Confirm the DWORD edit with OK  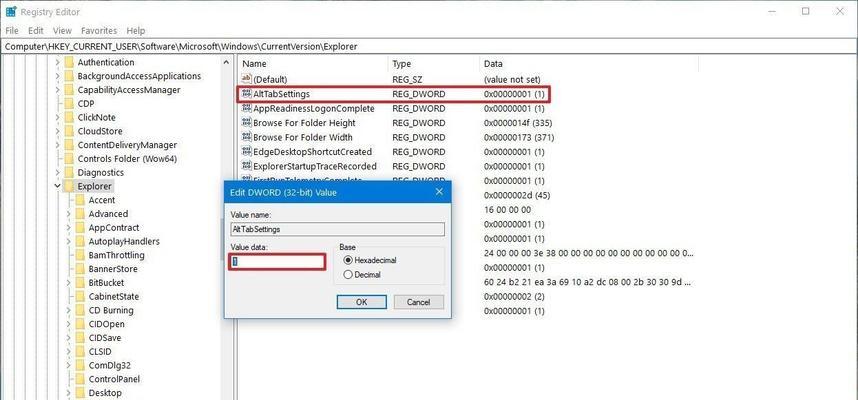pyautogui.click(x=362, y=302)
